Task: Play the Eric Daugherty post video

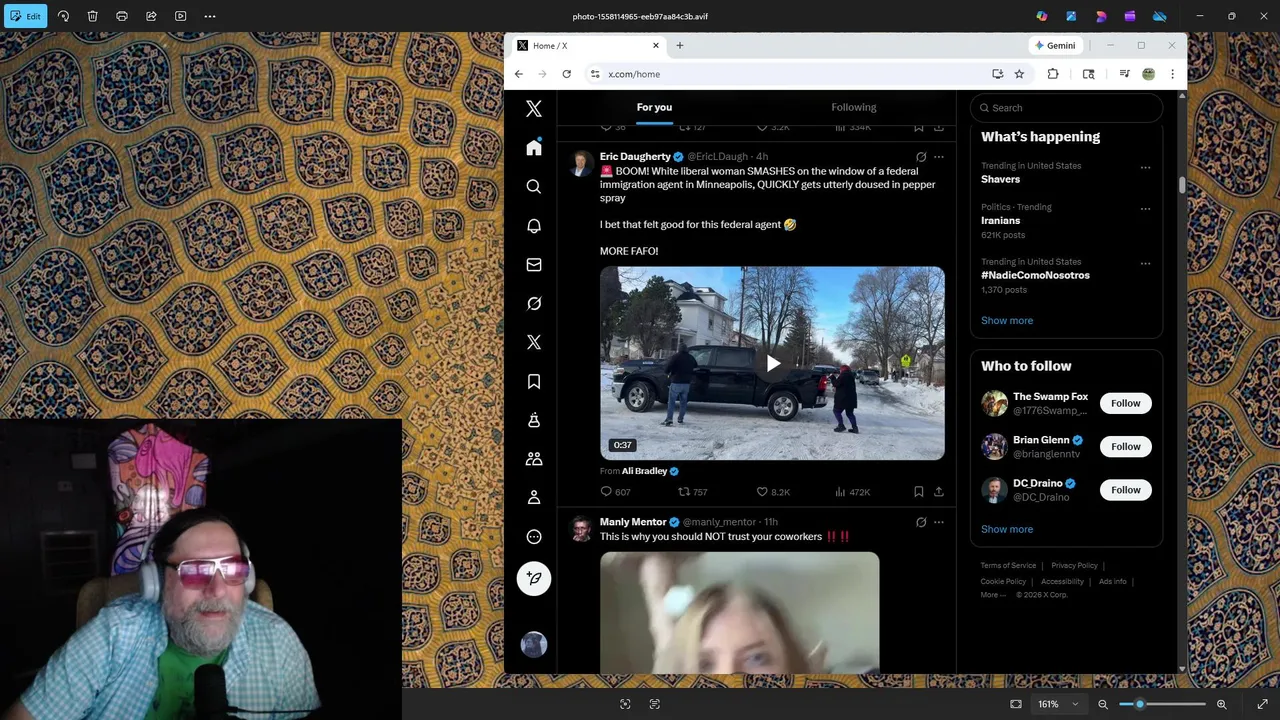Action: pyautogui.click(x=772, y=363)
